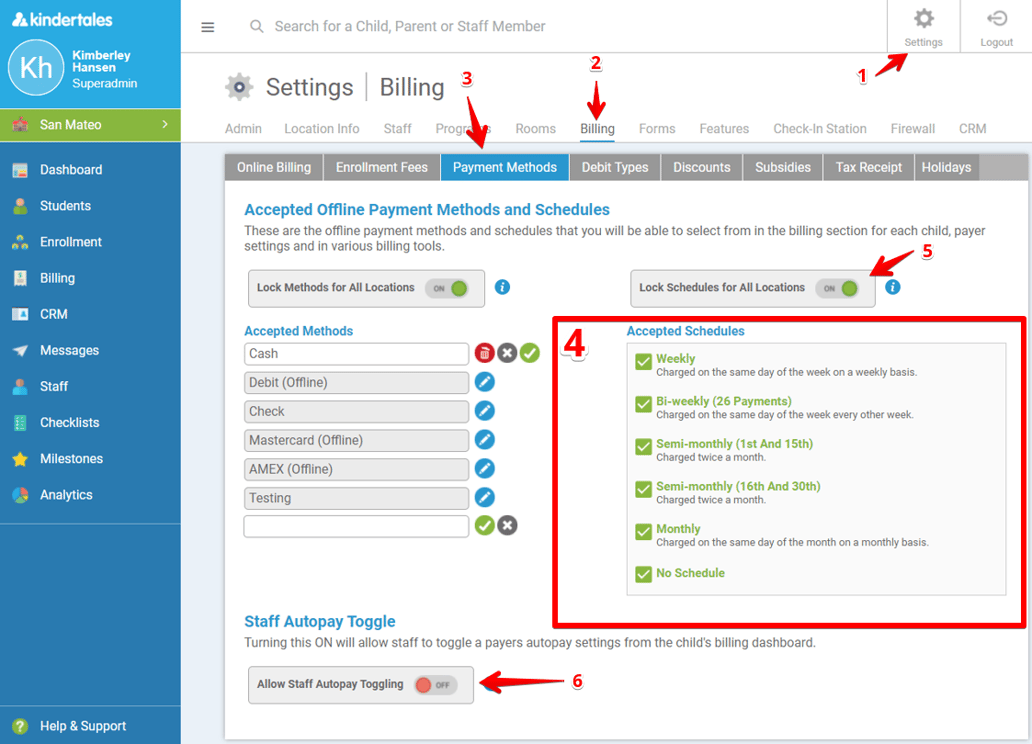
Task: Open the Discounts tab
Action: pos(701,167)
